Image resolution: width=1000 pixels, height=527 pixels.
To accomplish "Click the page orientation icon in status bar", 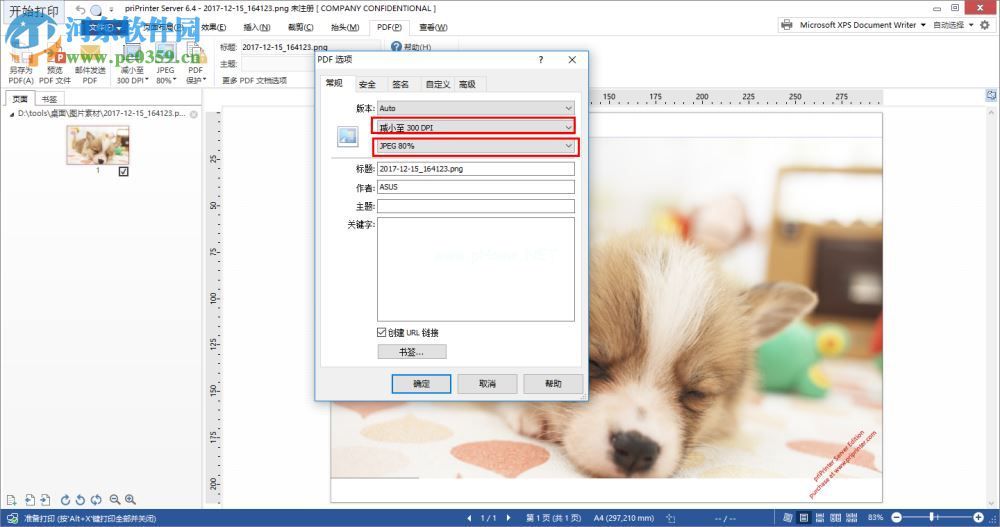I will (670, 518).
